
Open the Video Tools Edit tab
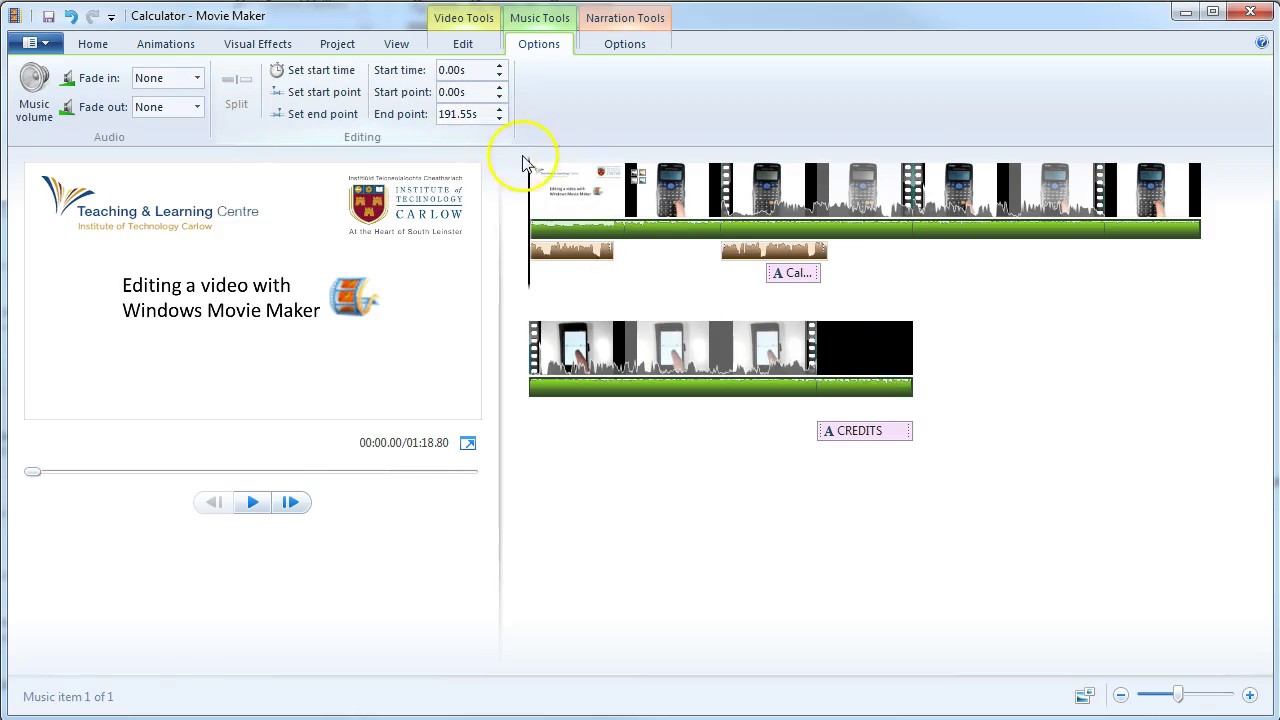pyautogui.click(x=463, y=44)
